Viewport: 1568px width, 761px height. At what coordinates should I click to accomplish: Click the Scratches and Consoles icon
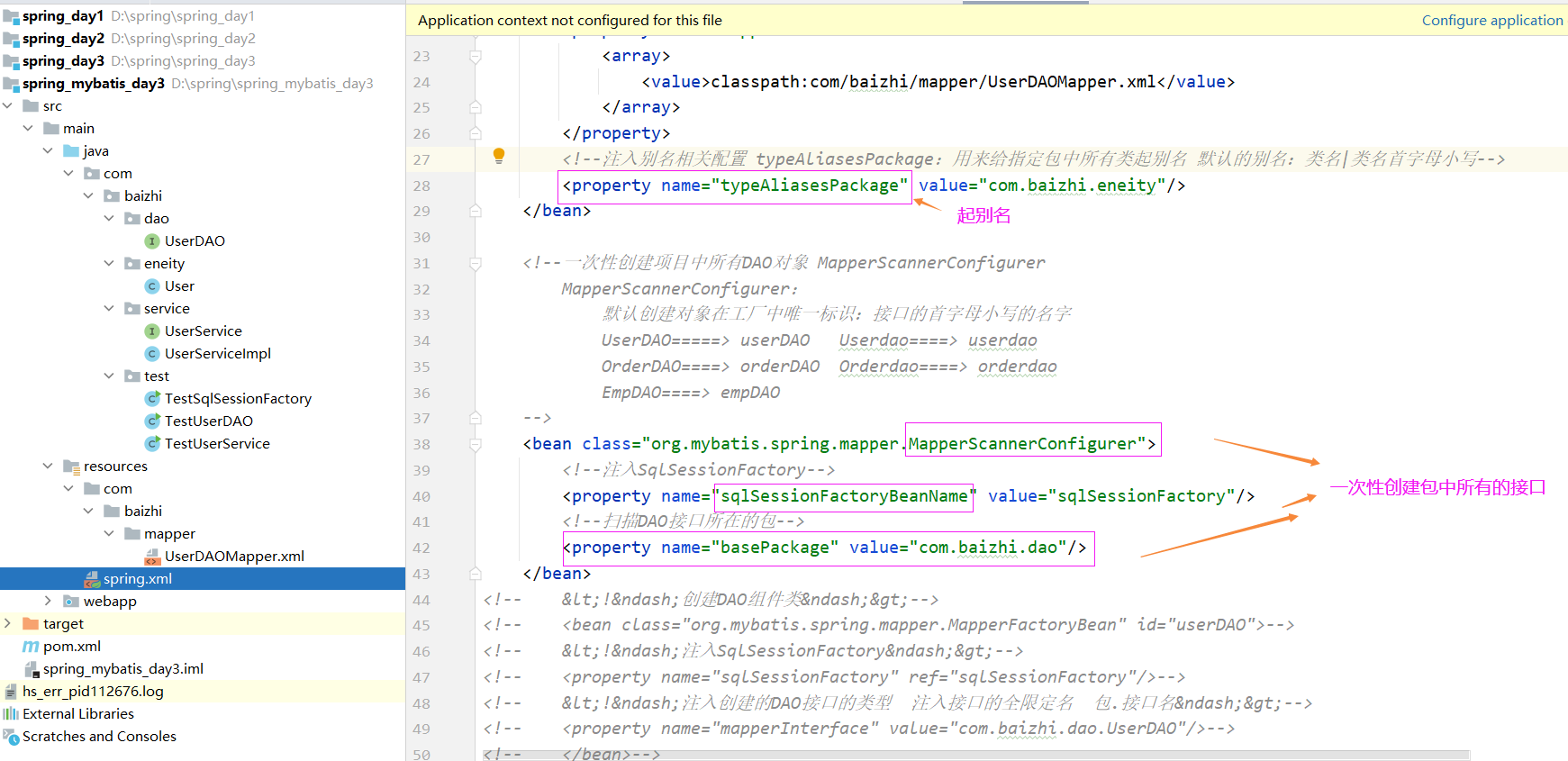pyautogui.click(x=11, y=737)
